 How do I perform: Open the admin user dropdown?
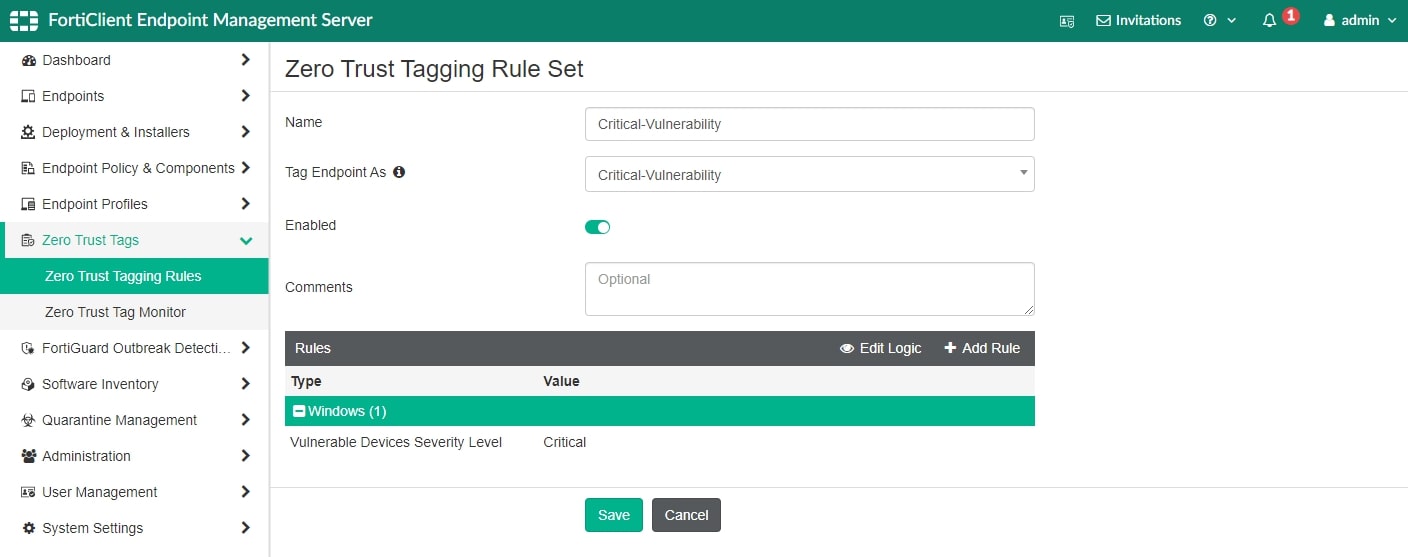[1359, 20]
